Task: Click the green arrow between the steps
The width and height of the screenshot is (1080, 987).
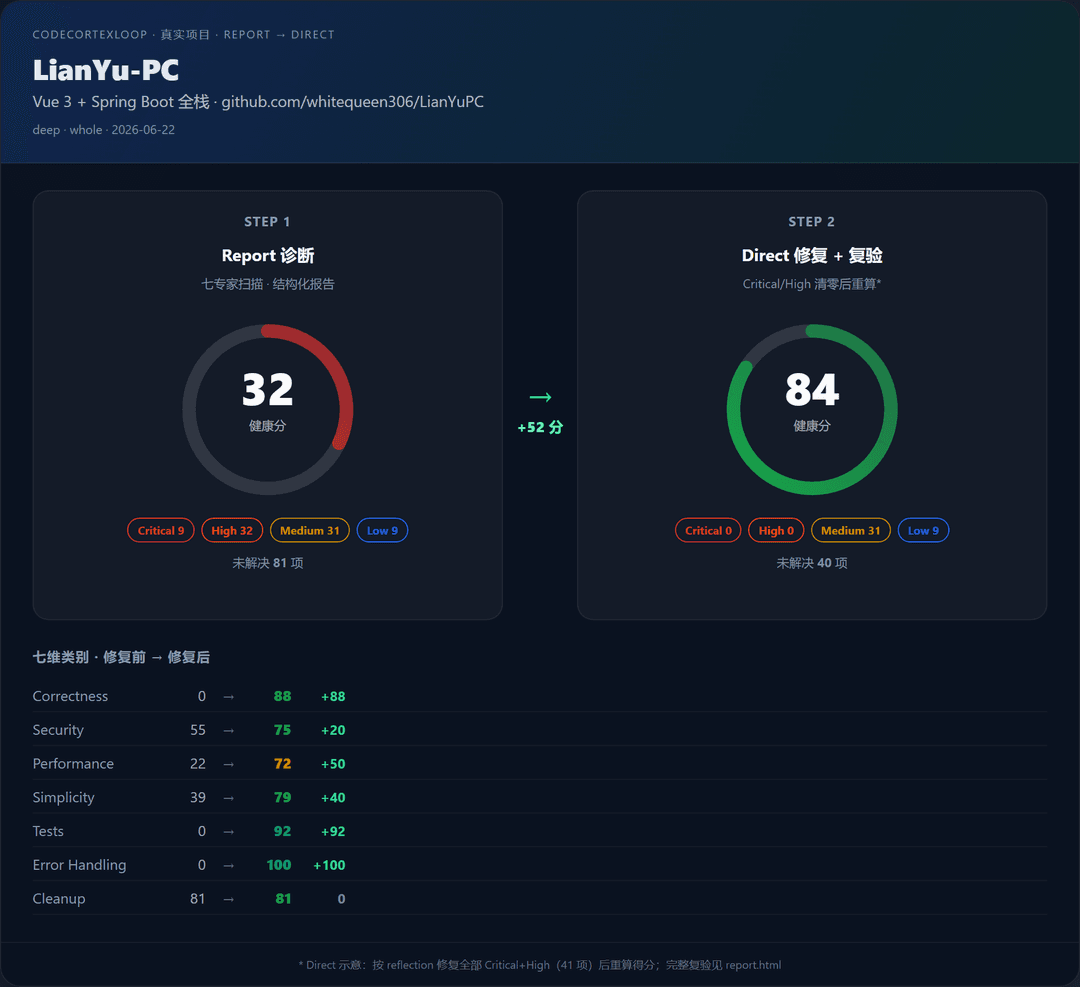Action: (x=540, y=397)
